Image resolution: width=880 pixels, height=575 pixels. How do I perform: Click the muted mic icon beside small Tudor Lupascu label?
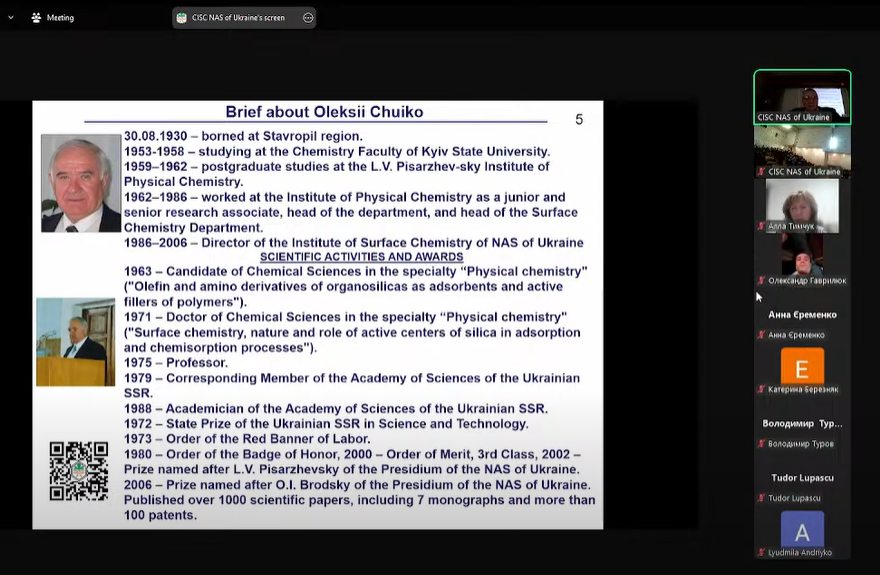761,498
